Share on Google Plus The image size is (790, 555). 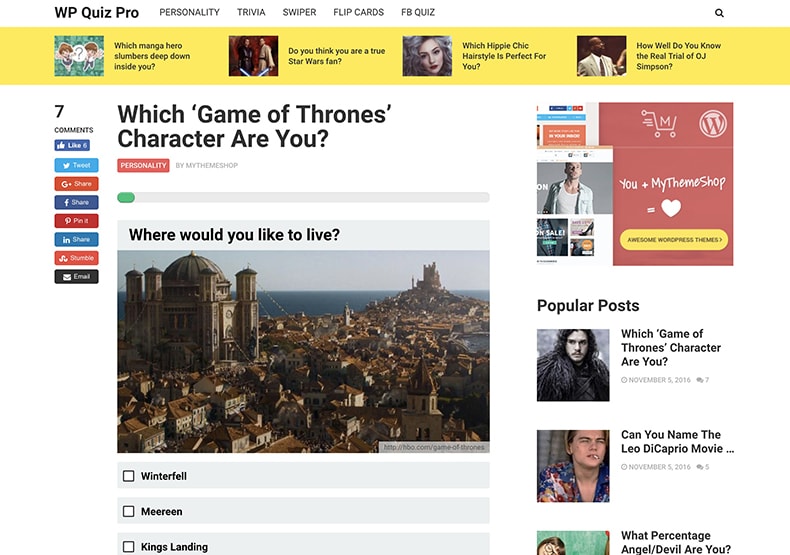(x=77, y=184)
